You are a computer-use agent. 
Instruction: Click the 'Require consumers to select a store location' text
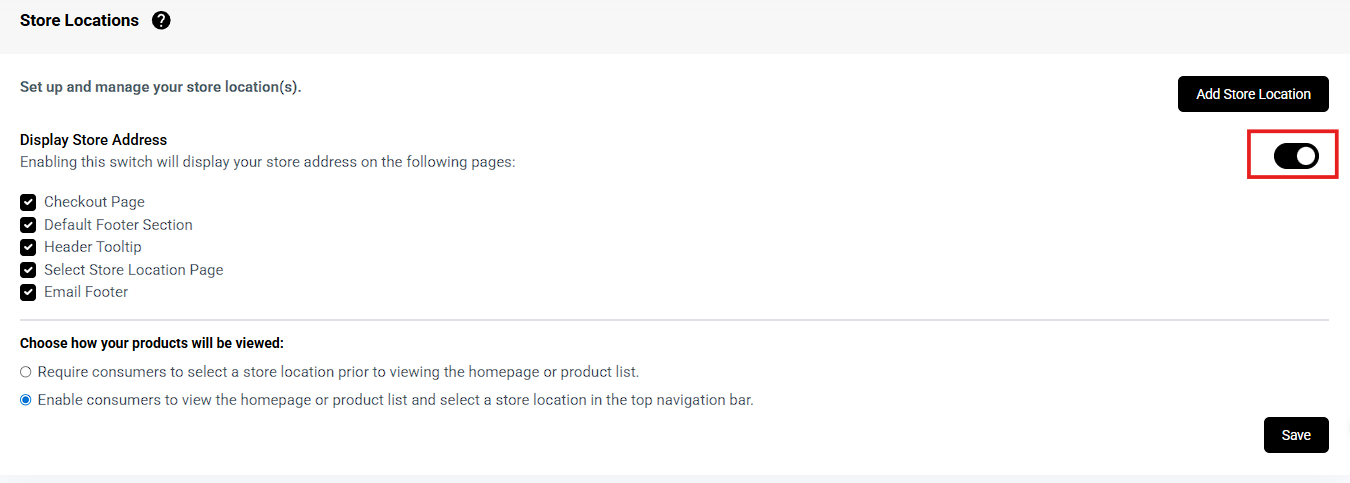(338, 372)
